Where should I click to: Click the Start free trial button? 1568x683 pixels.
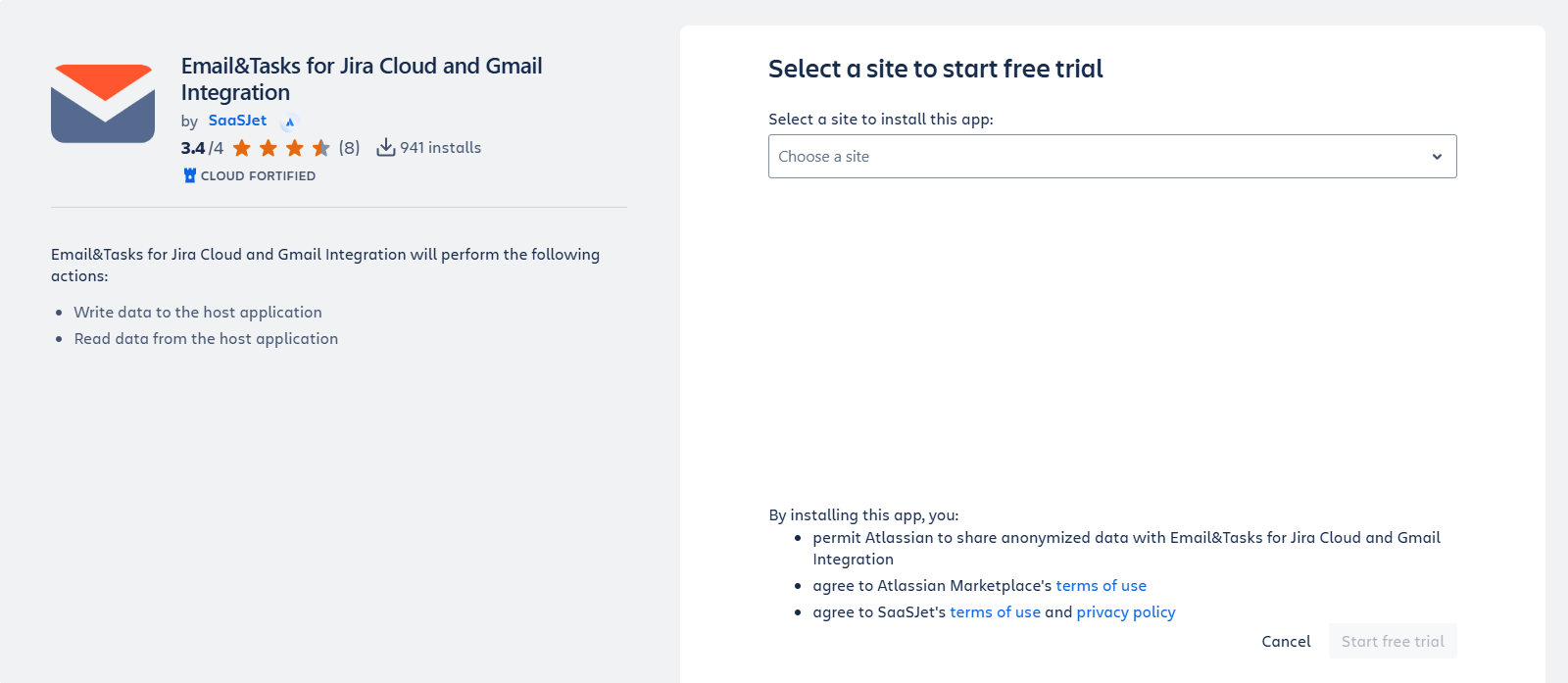click(x=1392, y=641)
